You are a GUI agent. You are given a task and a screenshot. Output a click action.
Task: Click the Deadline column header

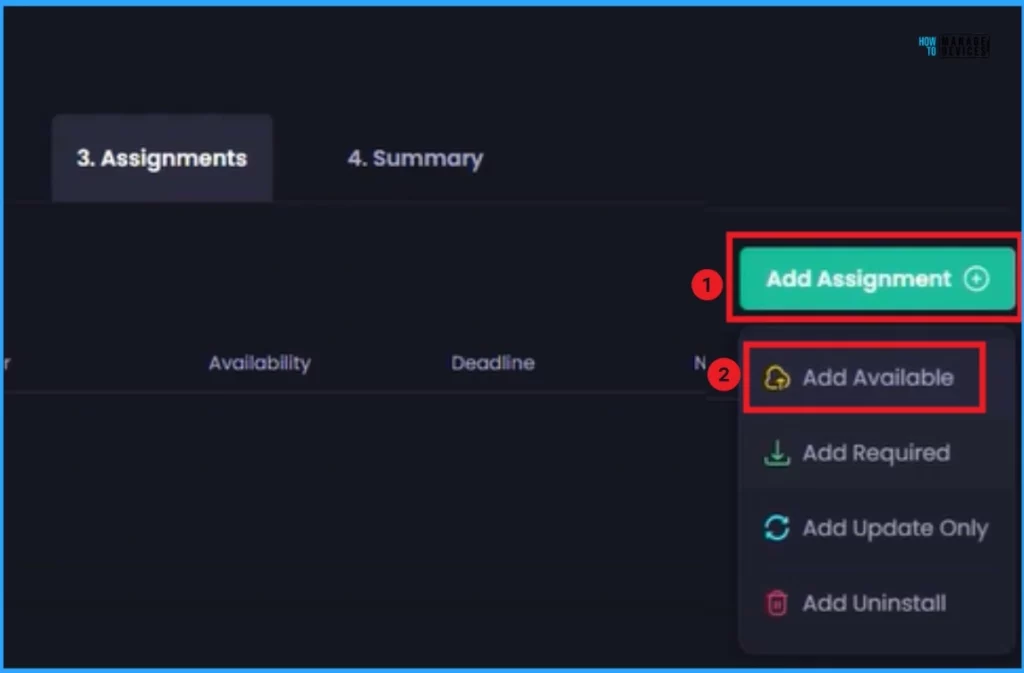click(x=492, y=363)
